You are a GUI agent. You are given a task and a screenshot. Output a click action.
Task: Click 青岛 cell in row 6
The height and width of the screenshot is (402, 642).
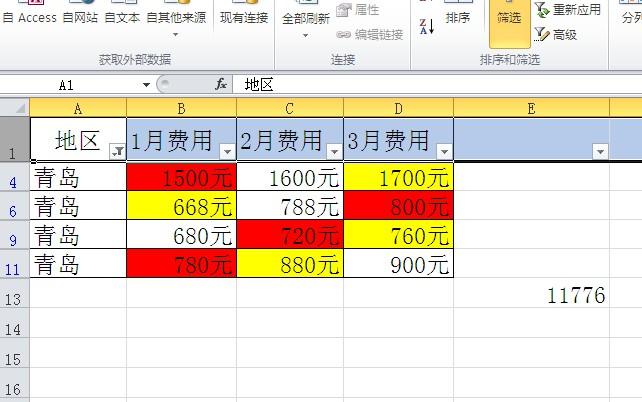[78, 206]
